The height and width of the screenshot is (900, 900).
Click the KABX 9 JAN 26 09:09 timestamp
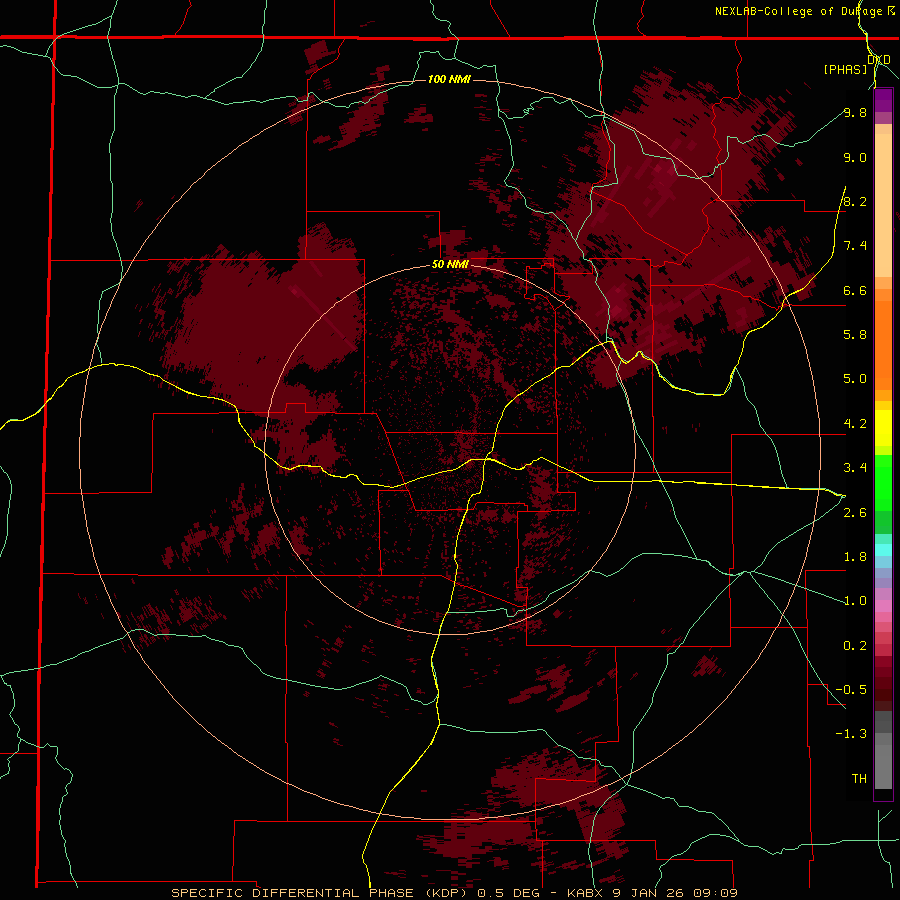pos(652,893)
